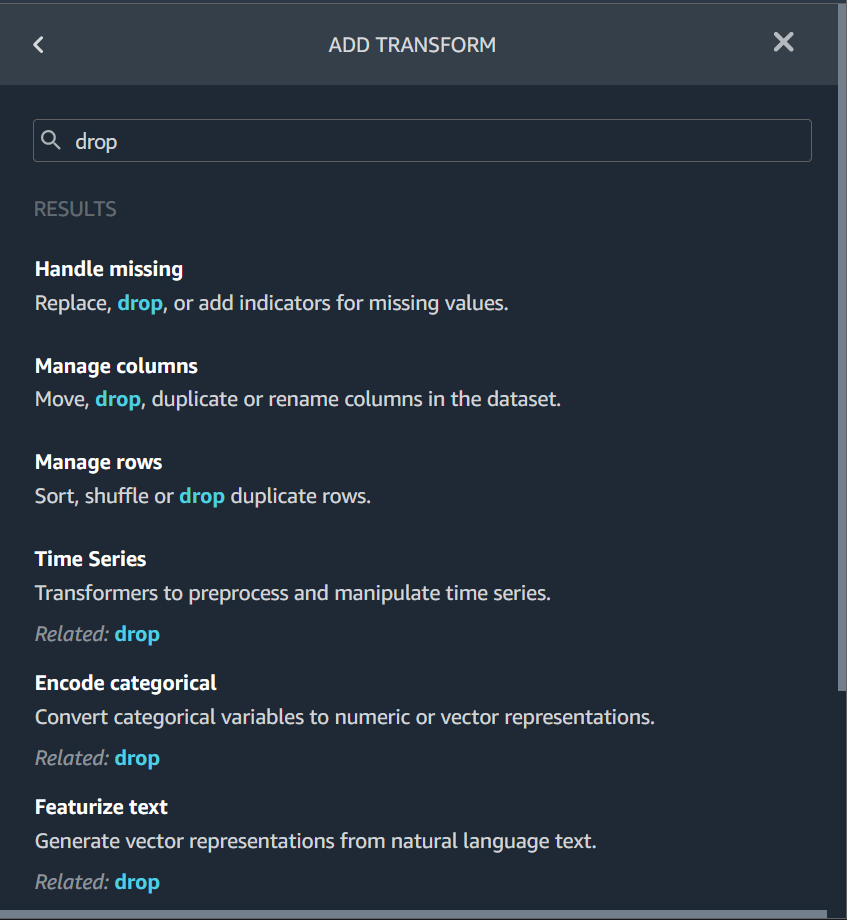Open the Featurize text transform
The height and width of the screenshot is (920, 847).
coord(101,806)
